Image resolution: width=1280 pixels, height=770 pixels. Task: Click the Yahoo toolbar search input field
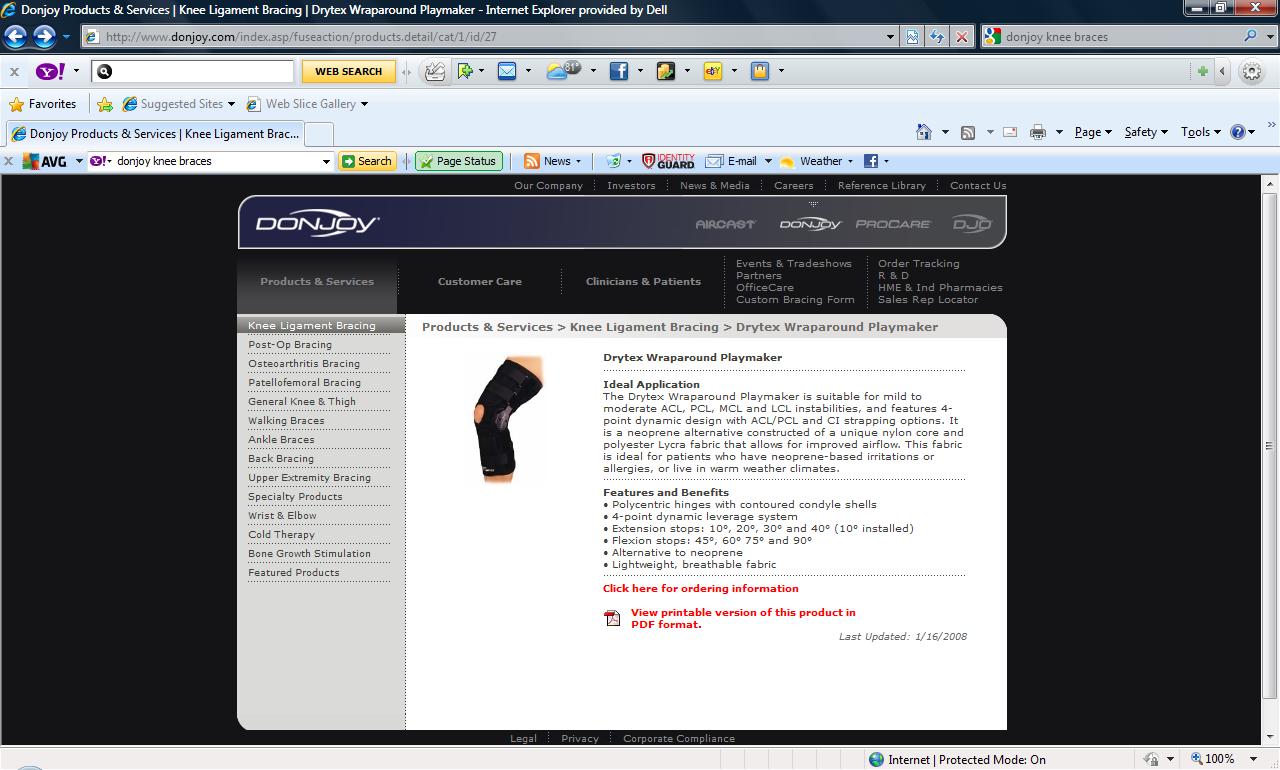pyautogui.click(x=200, y=71)
